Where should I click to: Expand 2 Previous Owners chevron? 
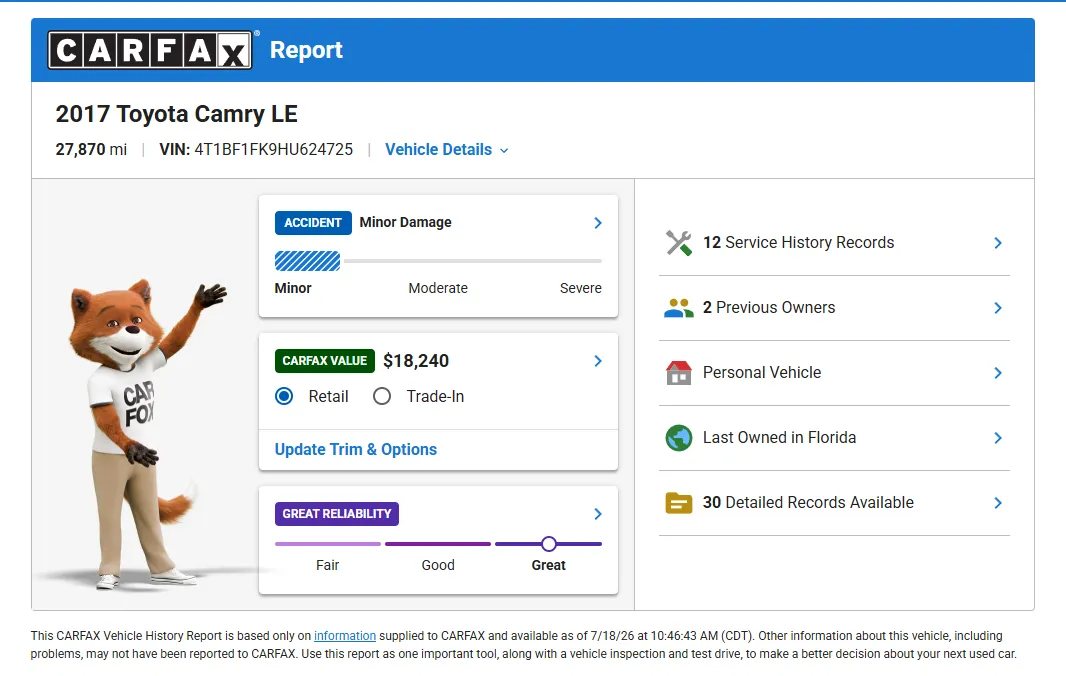pyautogui.click(x=997, y=308)
